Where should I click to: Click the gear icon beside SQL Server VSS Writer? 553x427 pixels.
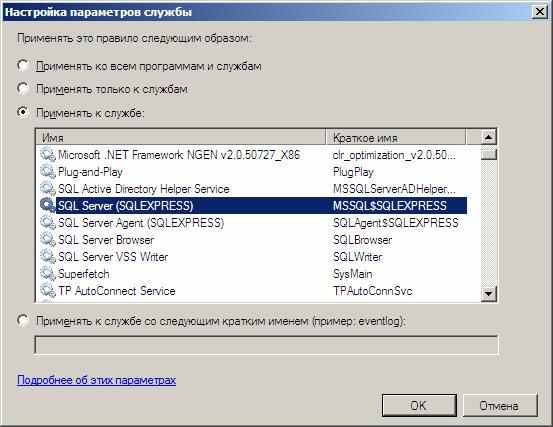click(48, 257)
